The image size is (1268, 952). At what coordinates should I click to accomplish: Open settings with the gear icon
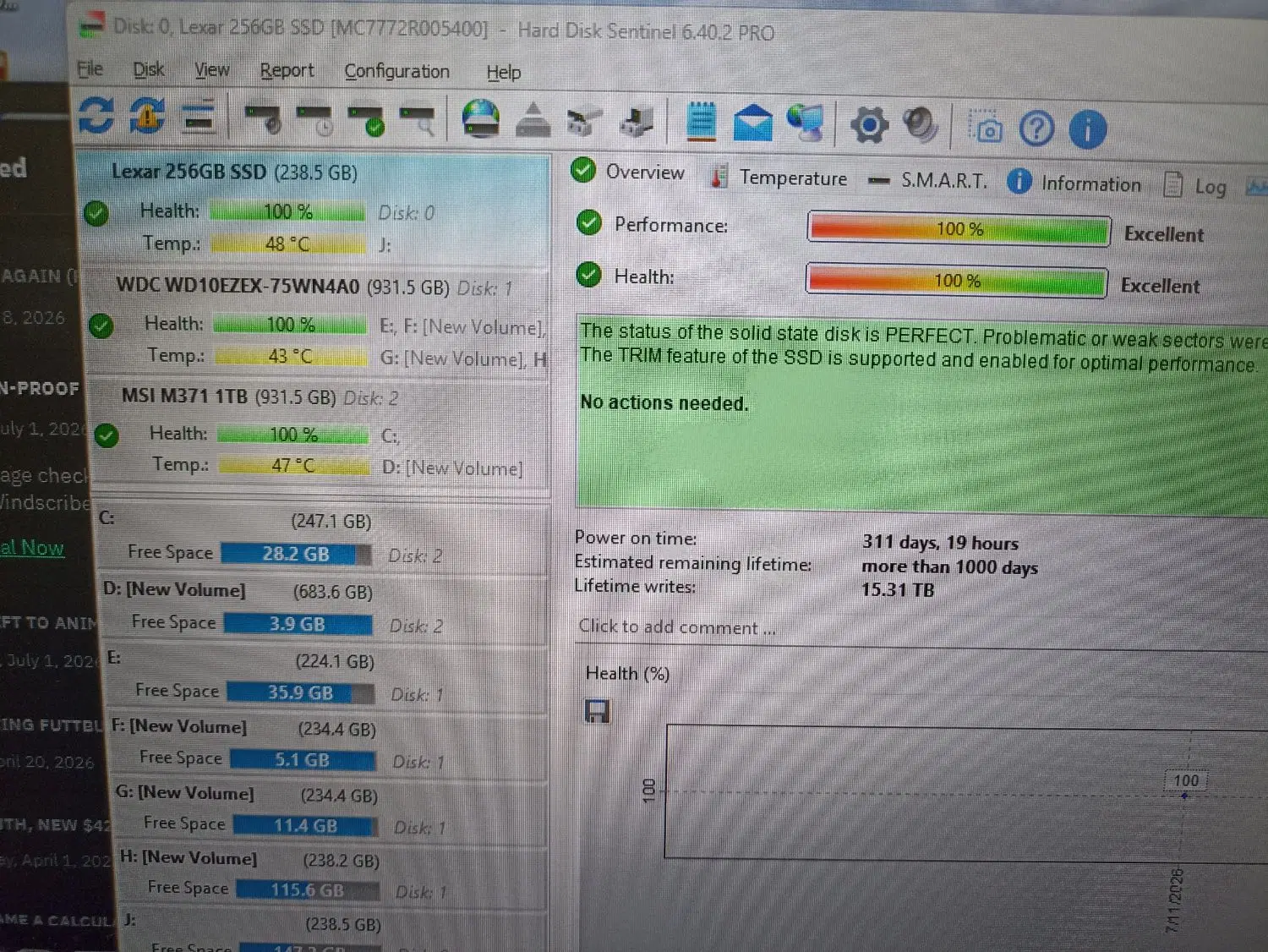869,126
